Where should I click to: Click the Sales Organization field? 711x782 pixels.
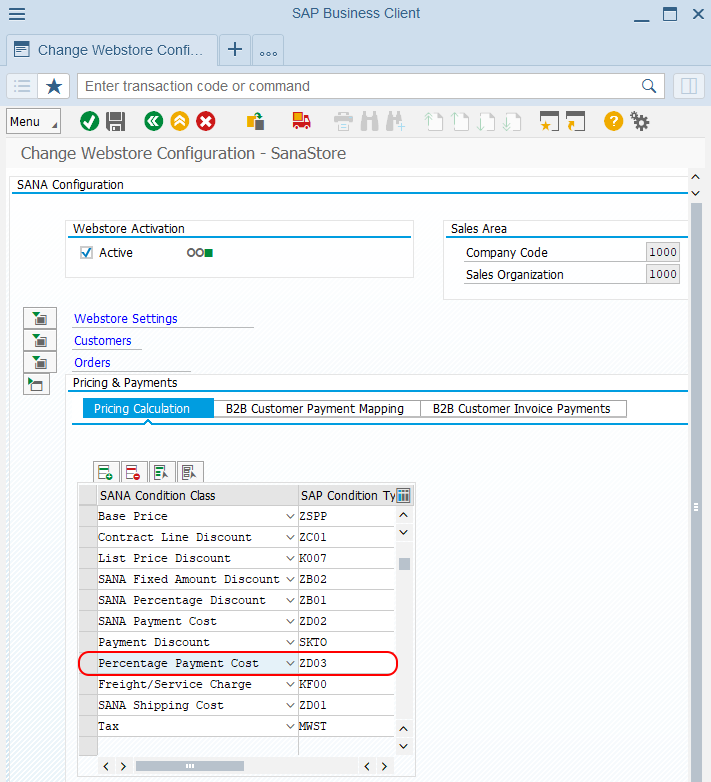(662, 274)
